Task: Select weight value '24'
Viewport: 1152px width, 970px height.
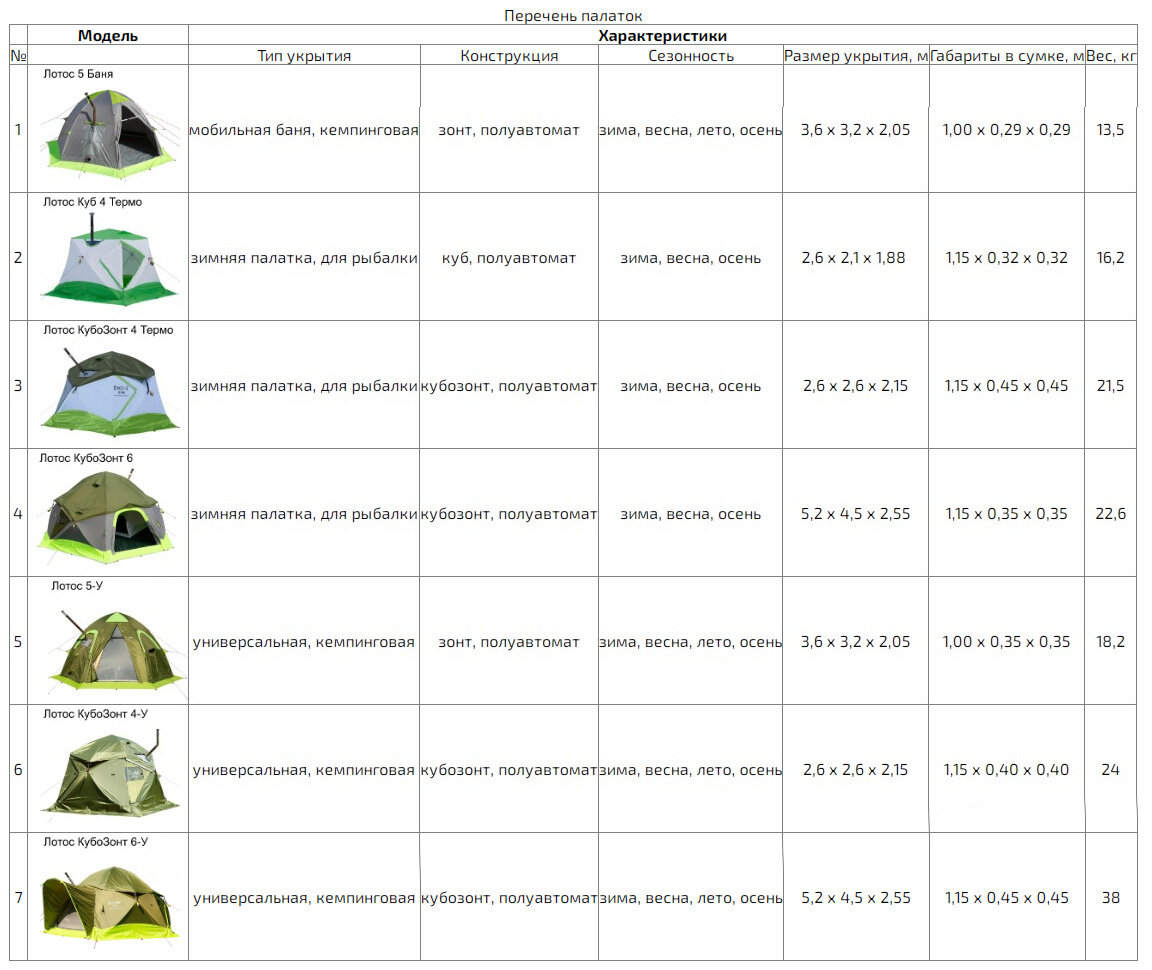Action: coord(1111,769)
